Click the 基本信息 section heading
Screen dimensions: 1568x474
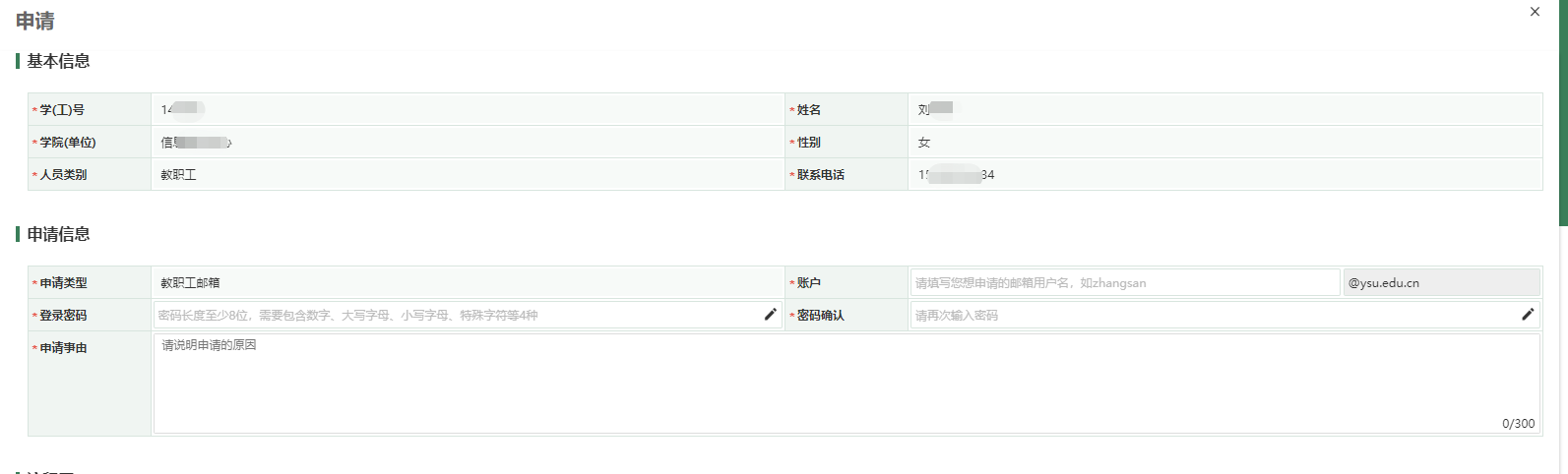pyautogui.click(x=58, y=61)
